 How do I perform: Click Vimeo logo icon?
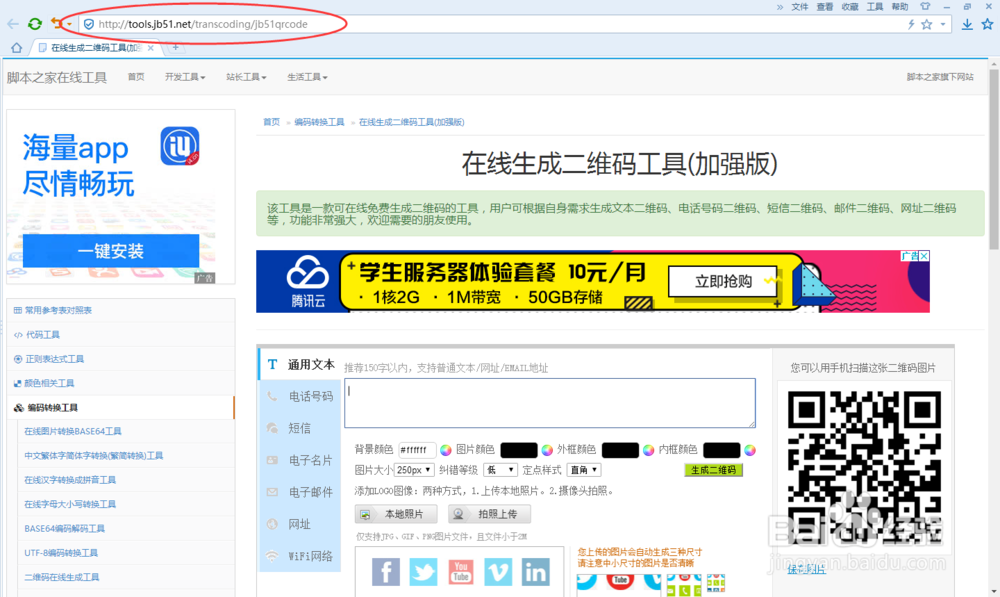coord(497,571)
